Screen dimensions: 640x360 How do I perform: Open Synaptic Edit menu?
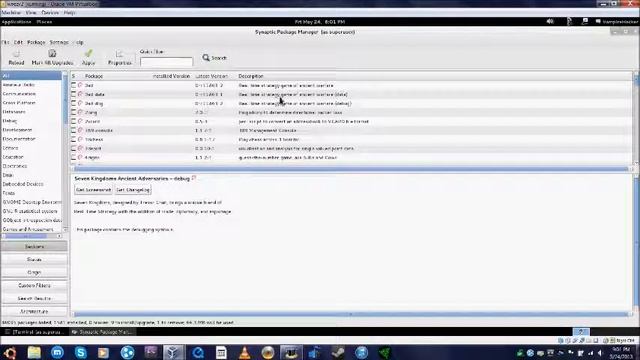(18, 42)
